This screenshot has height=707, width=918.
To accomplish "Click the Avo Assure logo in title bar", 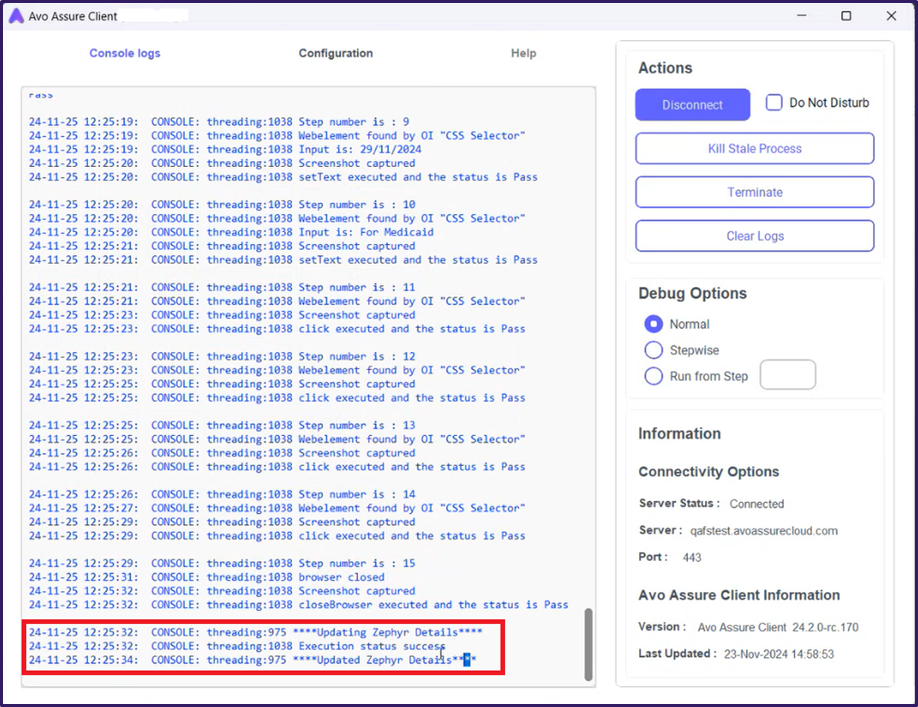I will point(15,16).
